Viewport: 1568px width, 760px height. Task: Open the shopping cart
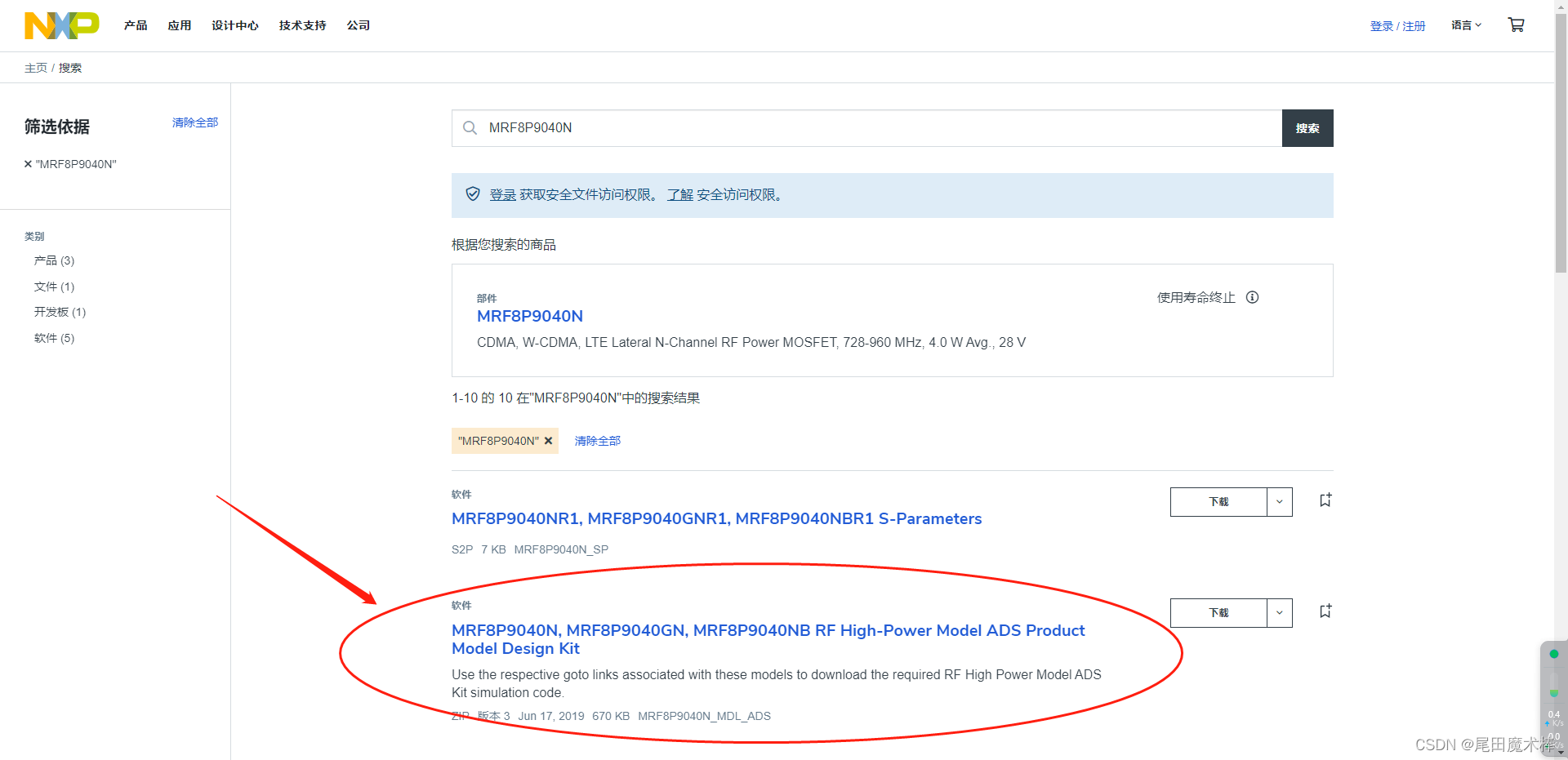click(x=1516, y=24)
